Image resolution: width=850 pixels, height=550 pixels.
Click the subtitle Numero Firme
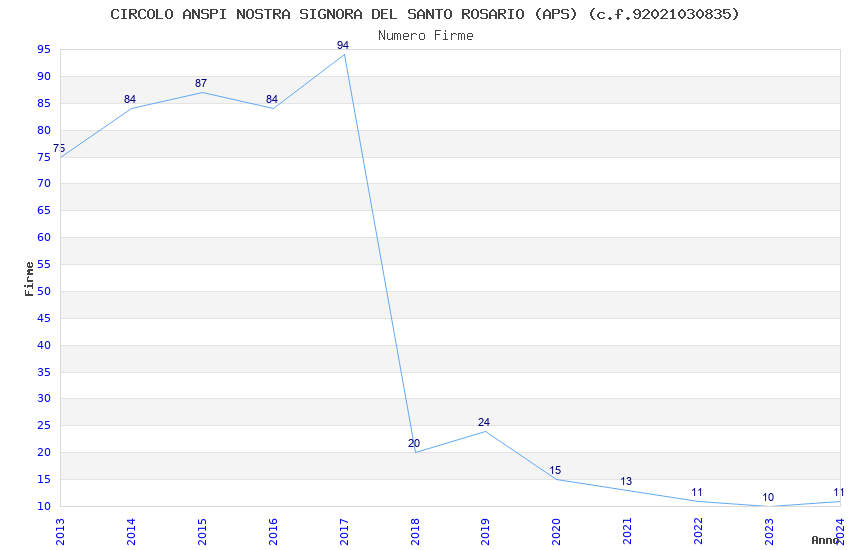coord(426,36)
